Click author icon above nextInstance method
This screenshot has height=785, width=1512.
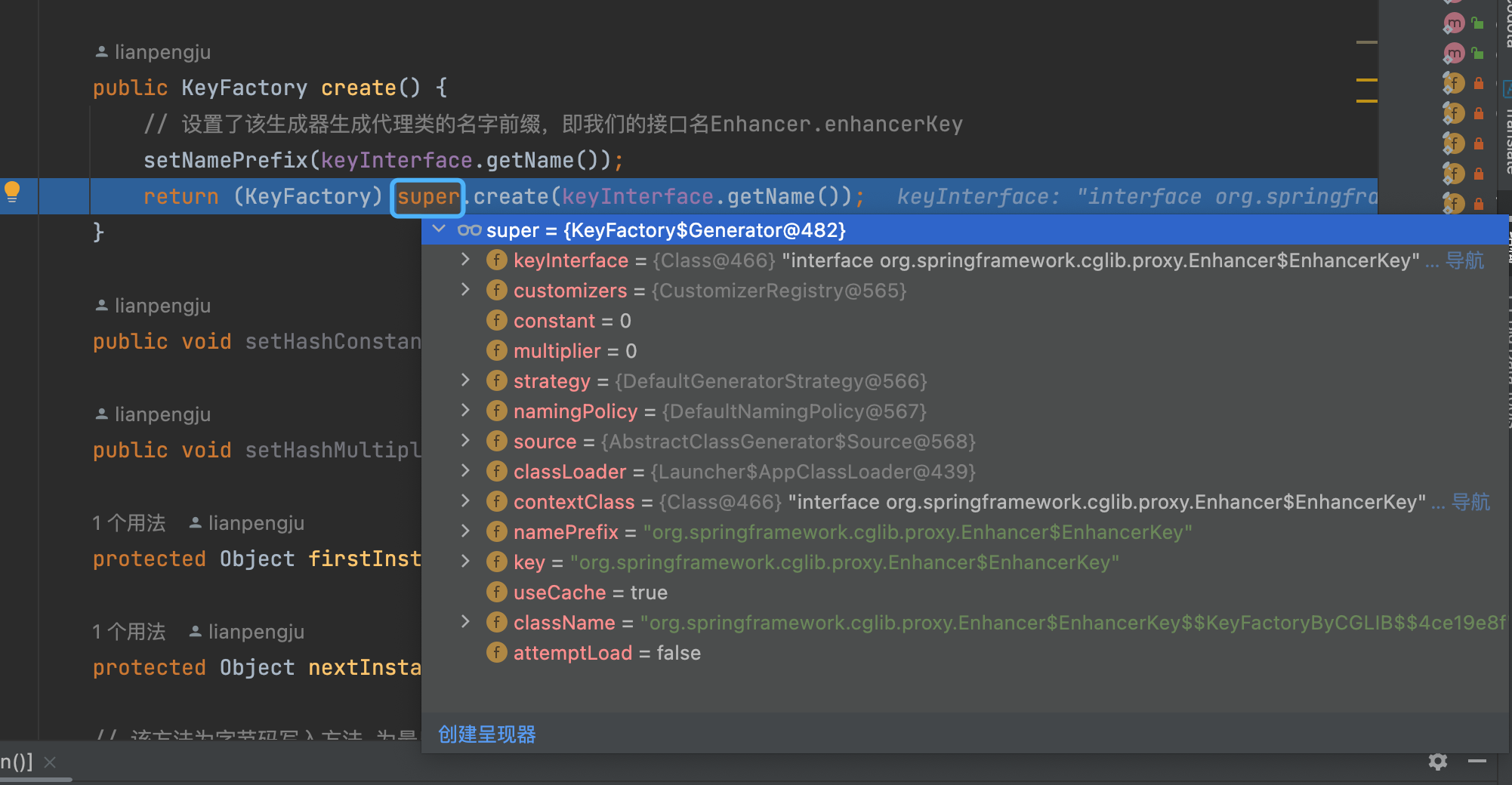point(195,632)
